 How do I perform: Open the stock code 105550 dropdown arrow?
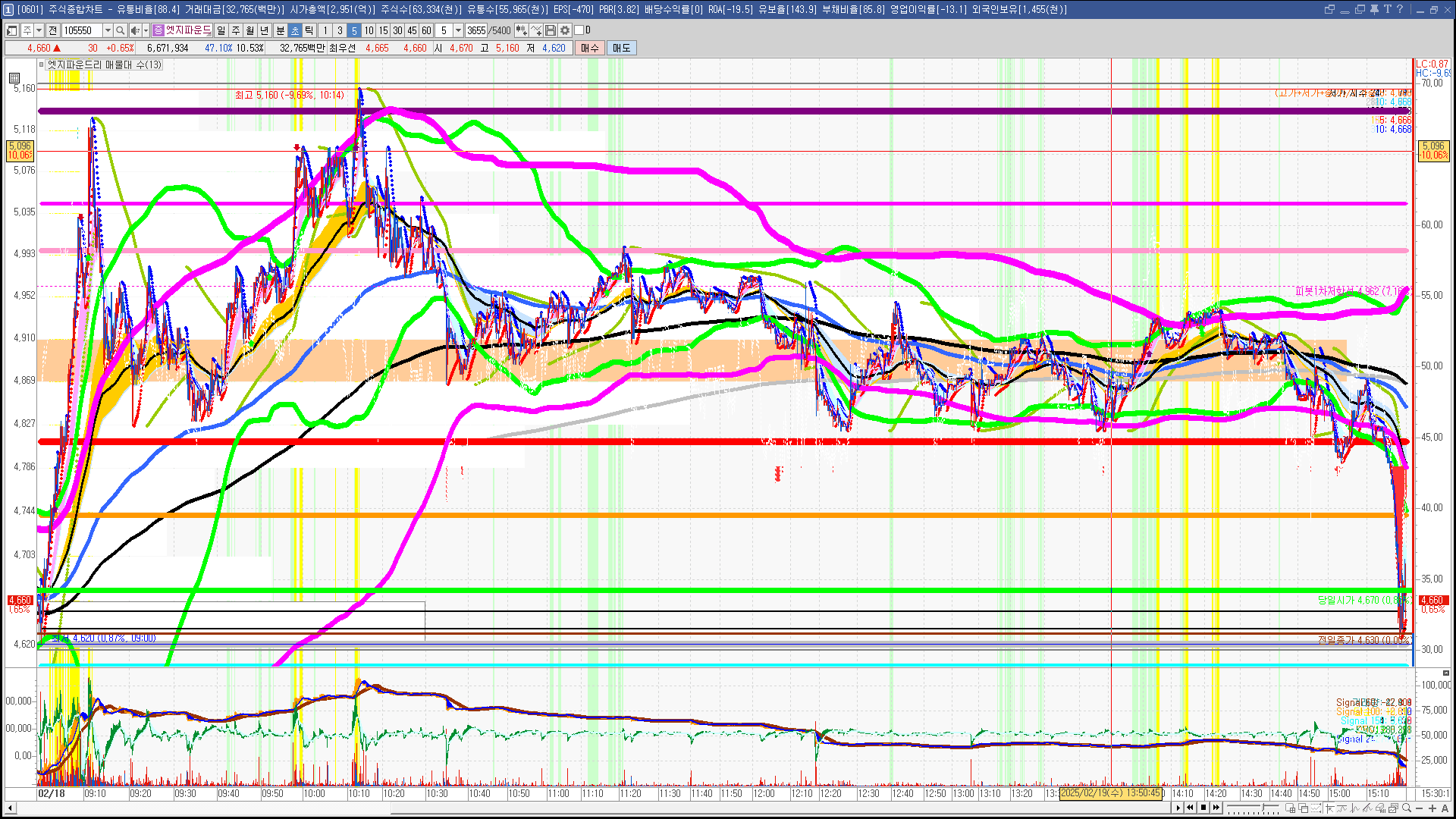click(108, 30)
